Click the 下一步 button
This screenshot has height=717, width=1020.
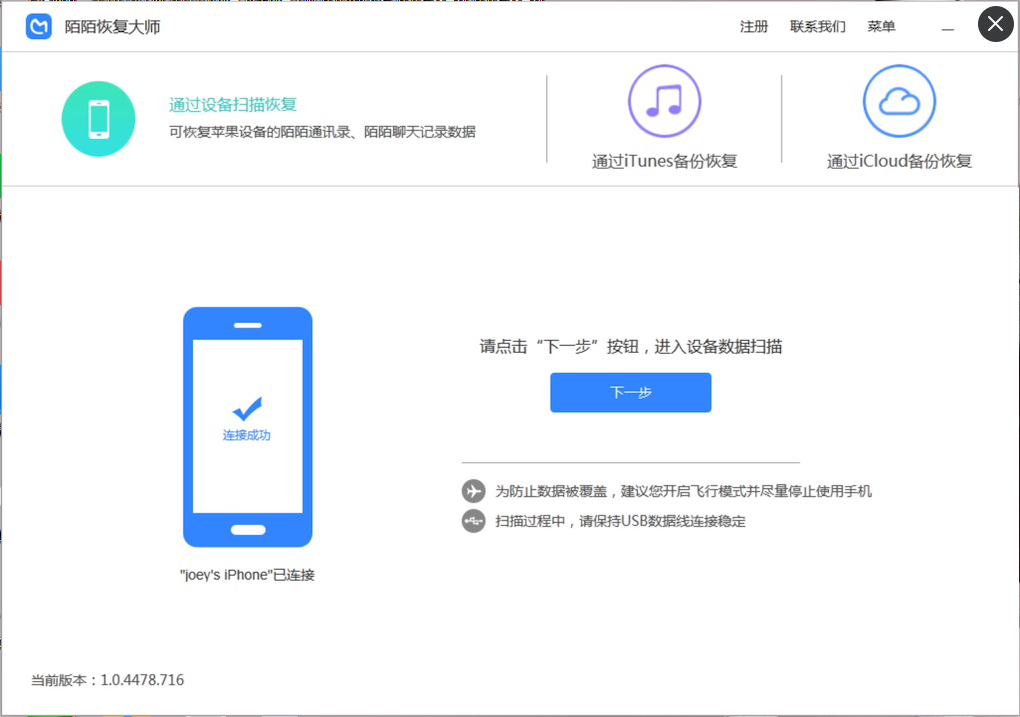(x=630, y=392)
